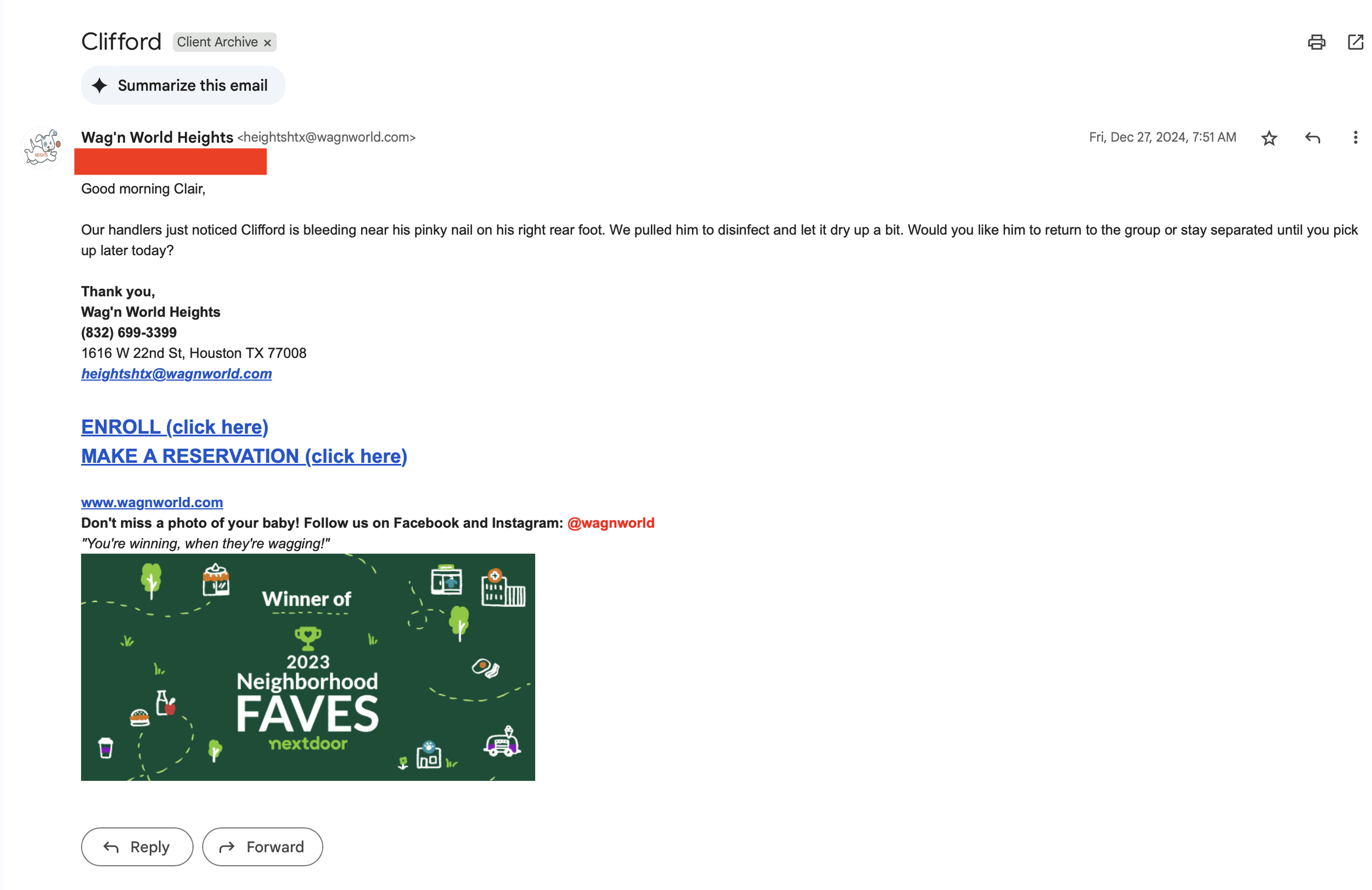
Task: Click the red redacted recipient bar
Action: click(x=171, y=161)
